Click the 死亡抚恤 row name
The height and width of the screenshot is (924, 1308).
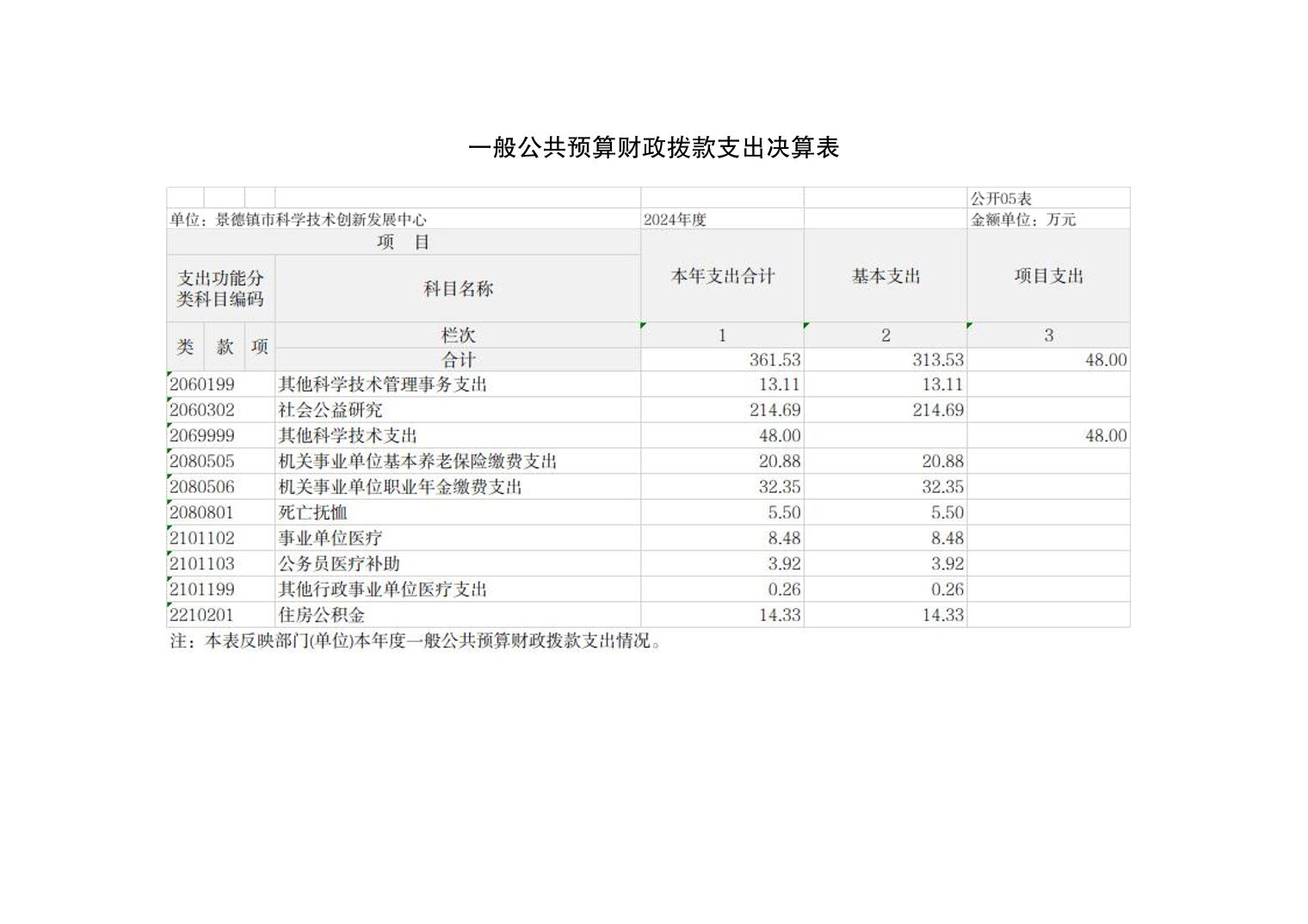[x=312, y=513]
